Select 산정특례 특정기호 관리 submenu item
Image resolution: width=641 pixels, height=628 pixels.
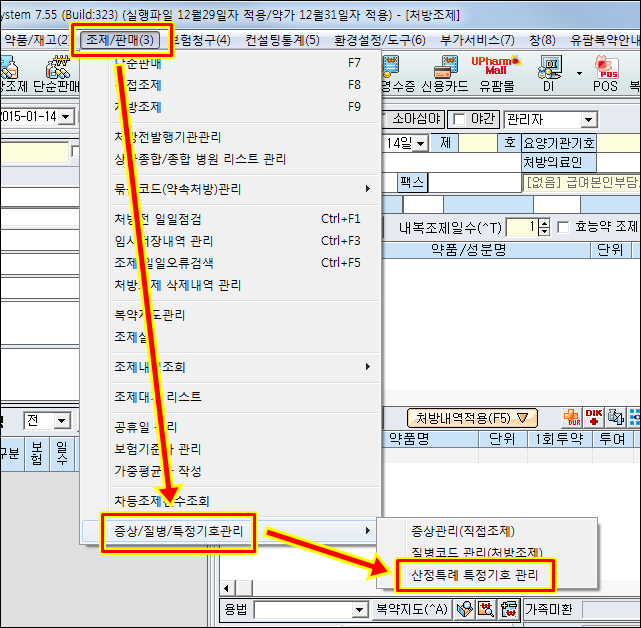467,575
